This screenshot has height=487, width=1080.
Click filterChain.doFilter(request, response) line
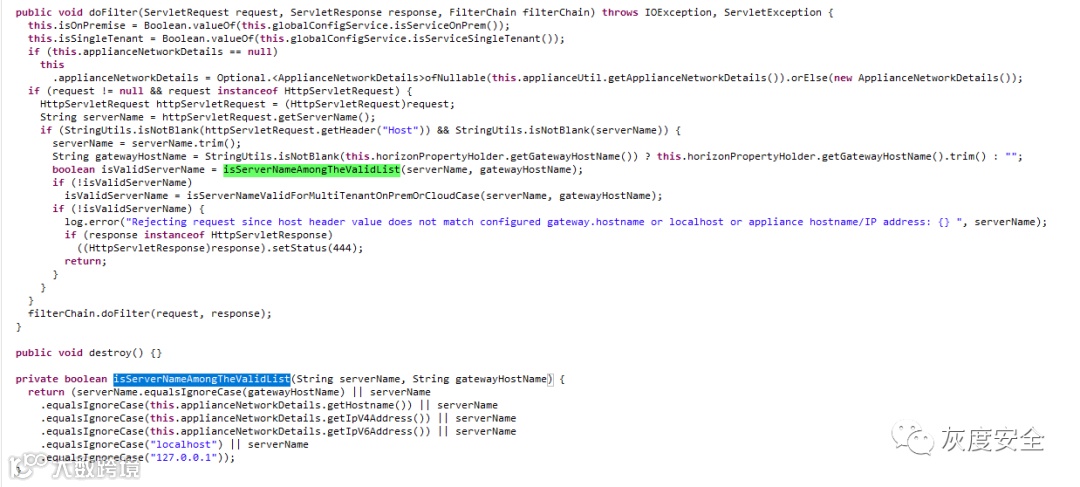click(149, 313)
